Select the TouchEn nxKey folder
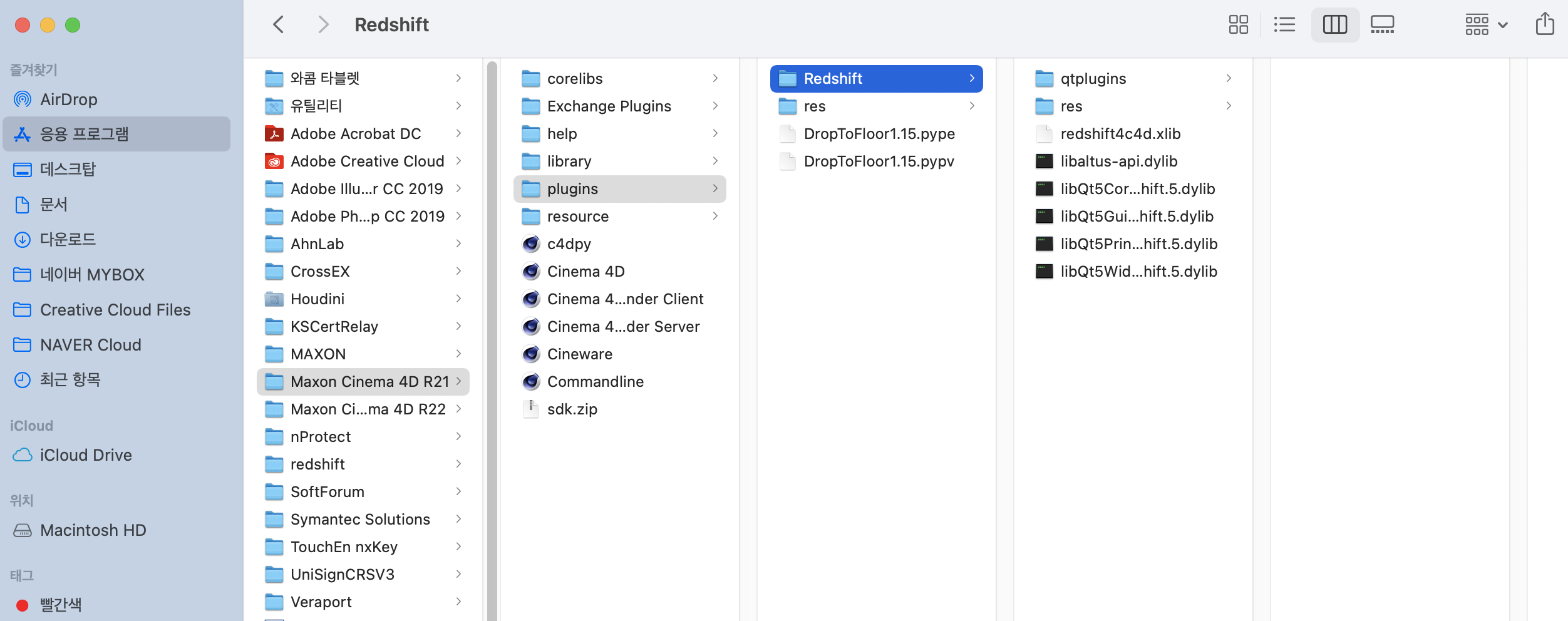The height and width of the screenshot is (621, 1568). pos(363,547)
